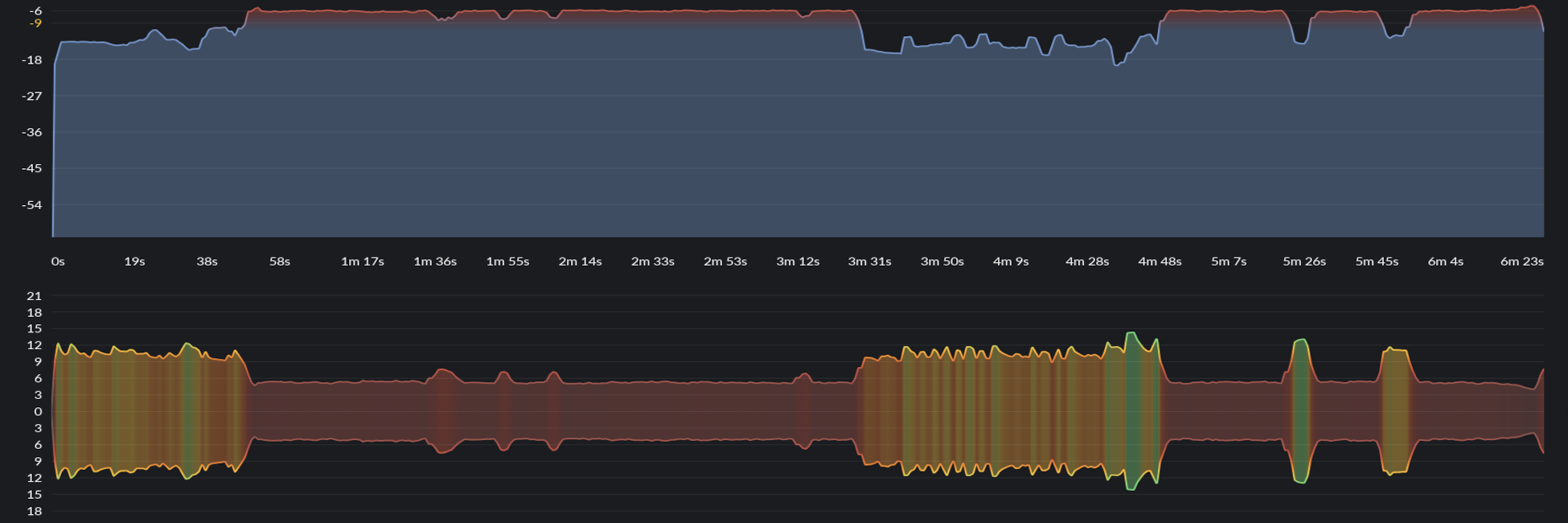
Task: Select the 5m 26s time marker
Action: tap(1304, 261)
